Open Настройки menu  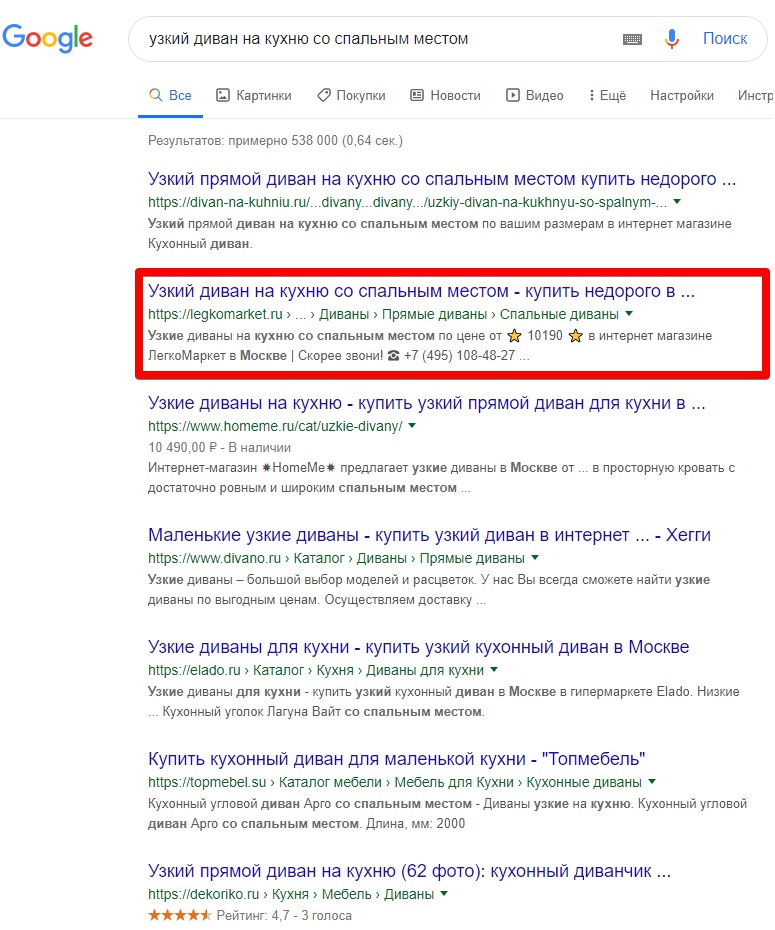tap(682, 95)
